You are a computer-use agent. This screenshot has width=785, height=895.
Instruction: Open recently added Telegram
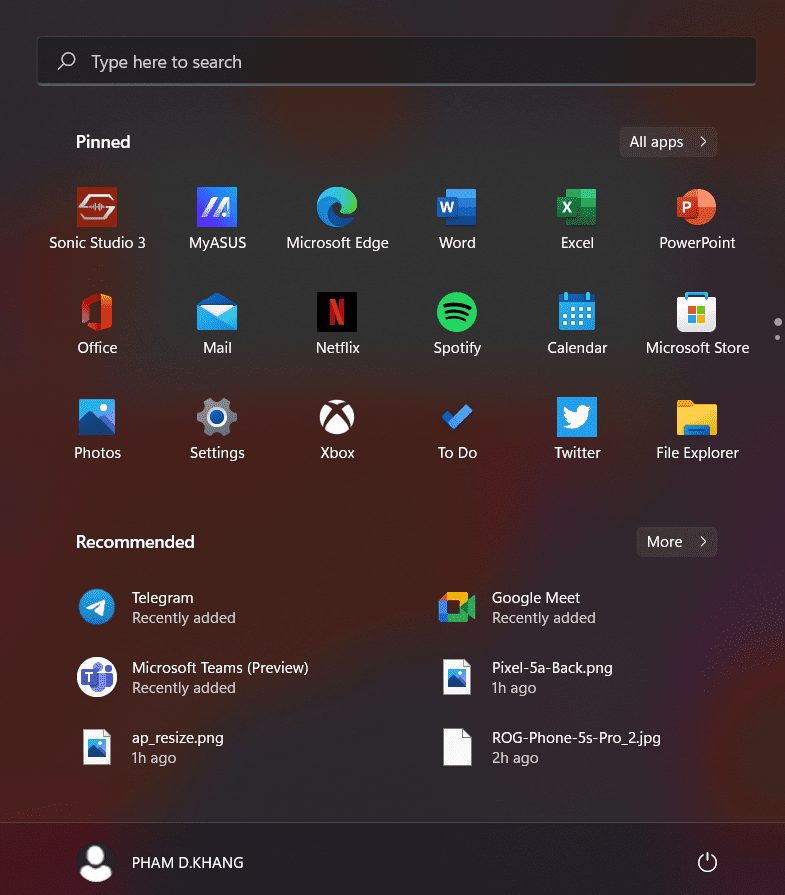pyautogui.click(x=157, y=607)
